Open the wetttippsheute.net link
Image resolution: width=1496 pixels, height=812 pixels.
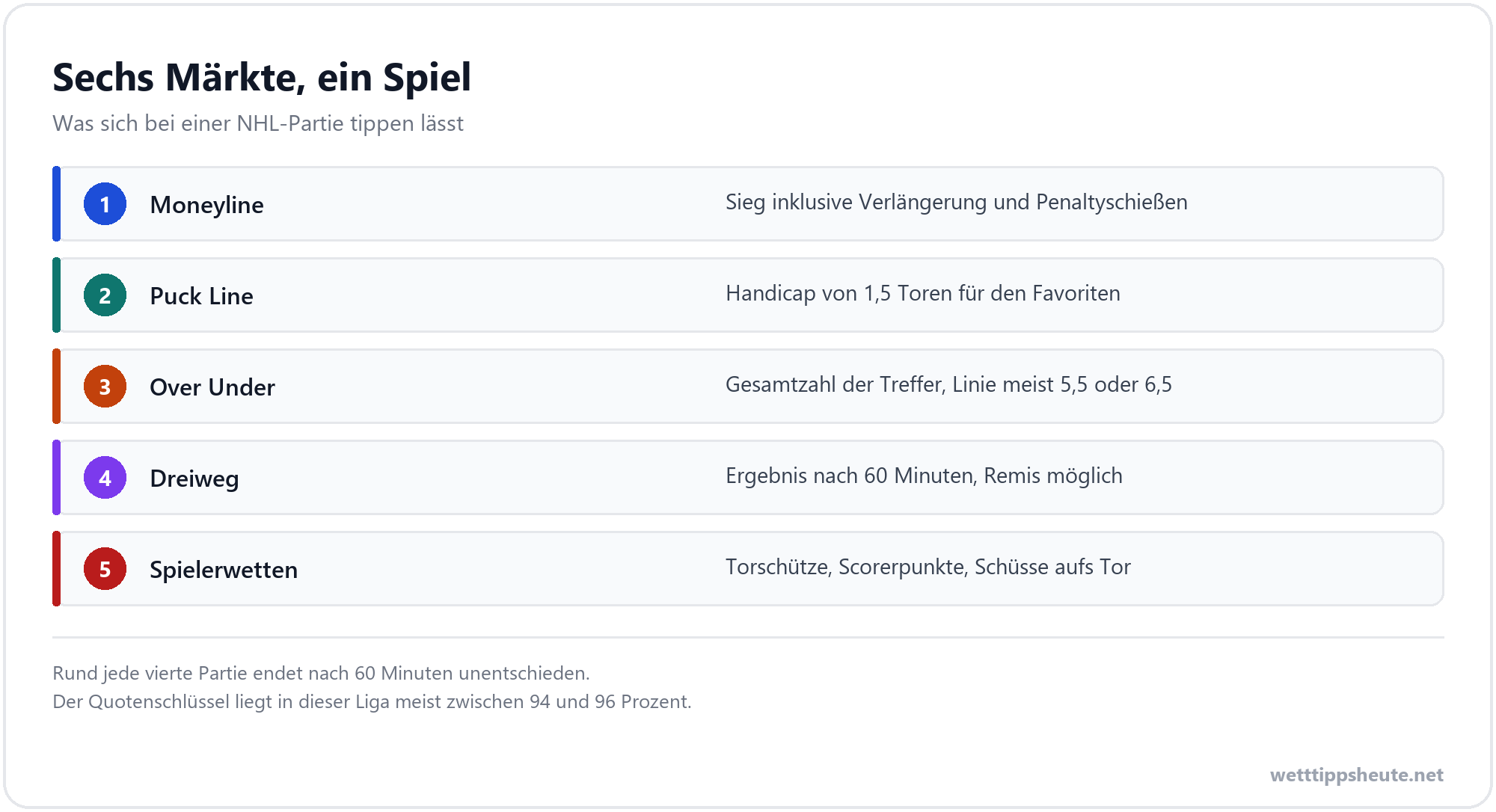(1356, 775)
